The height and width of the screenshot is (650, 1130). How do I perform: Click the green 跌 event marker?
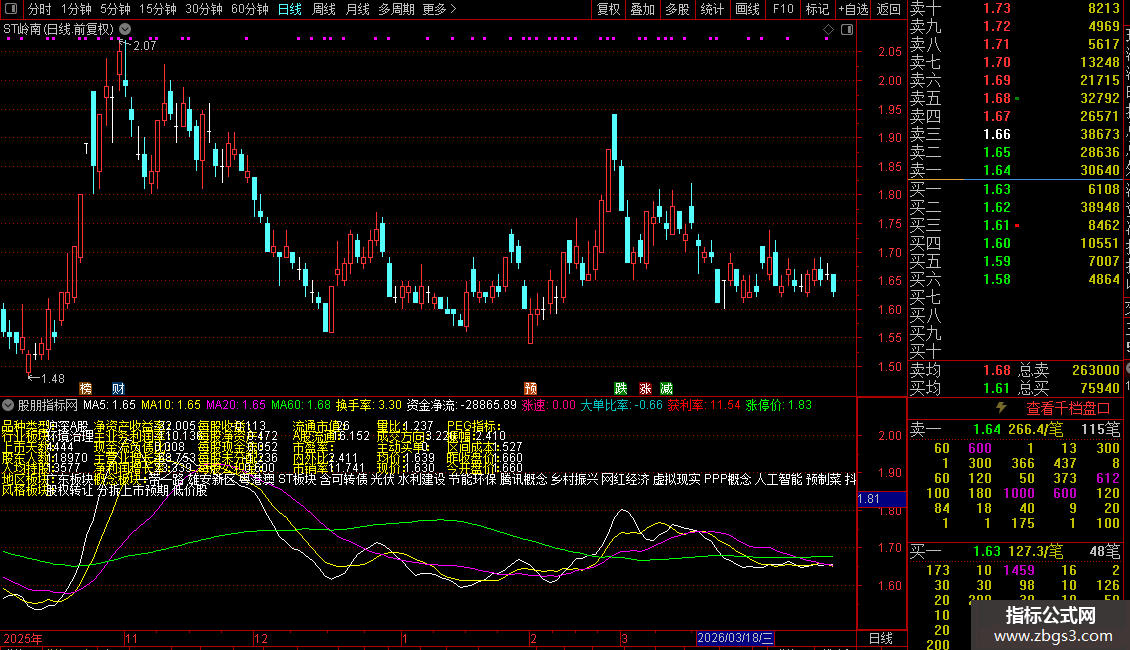click(x=621, y=388)
